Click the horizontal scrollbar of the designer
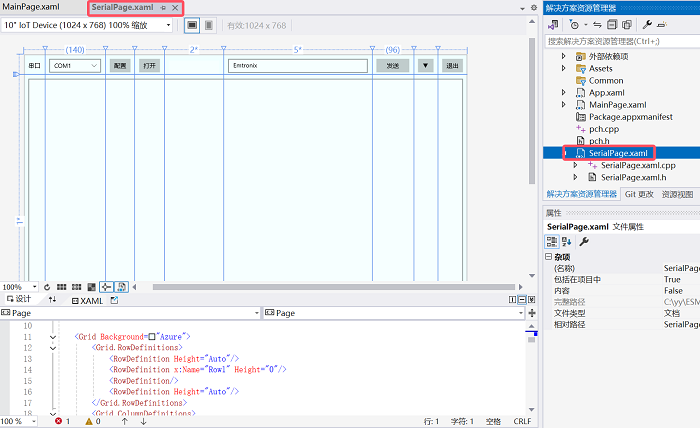The height and width of the screenshot is (428, 700). 333,287
